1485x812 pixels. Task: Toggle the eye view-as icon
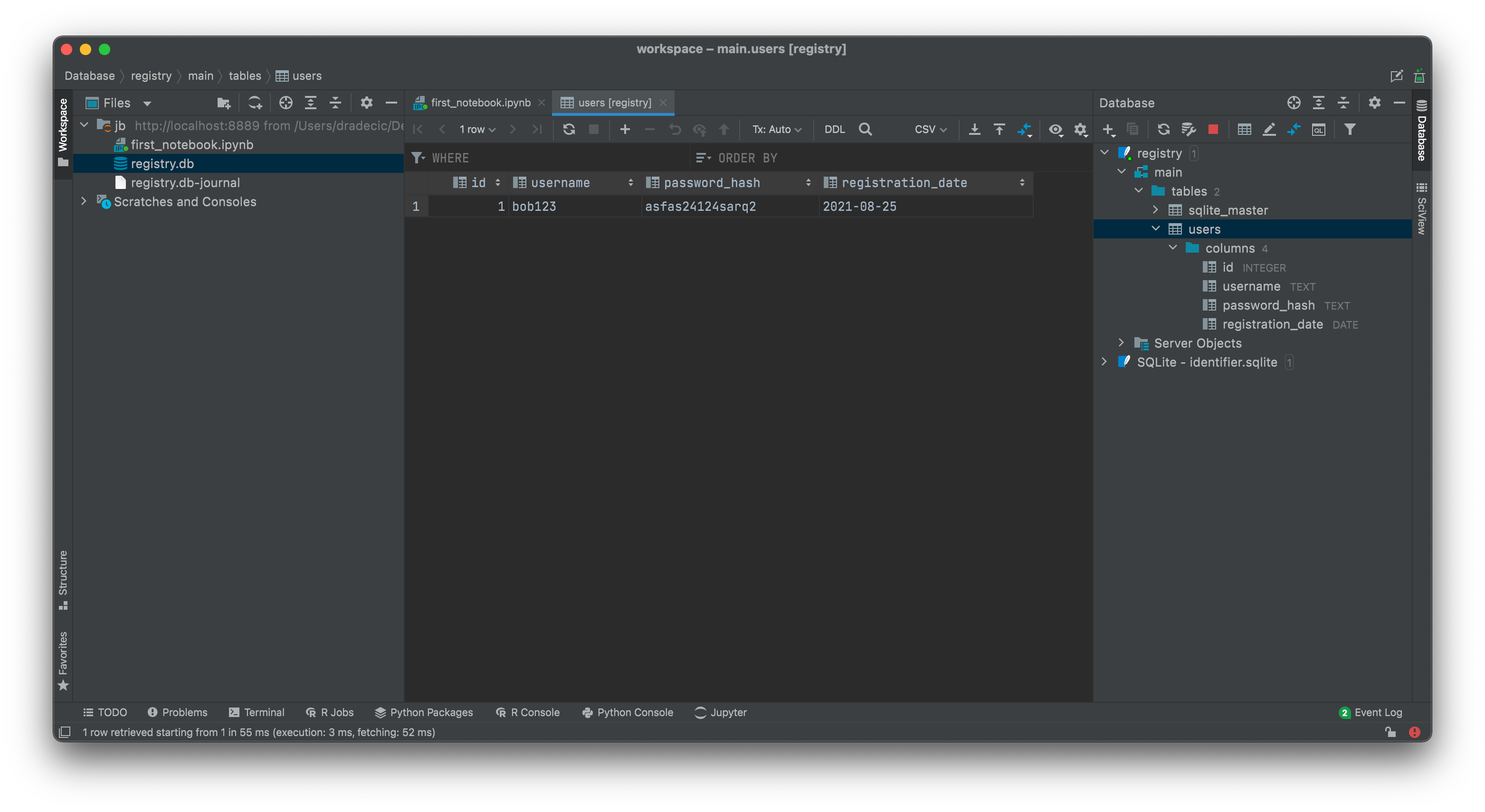[1055, 129]
